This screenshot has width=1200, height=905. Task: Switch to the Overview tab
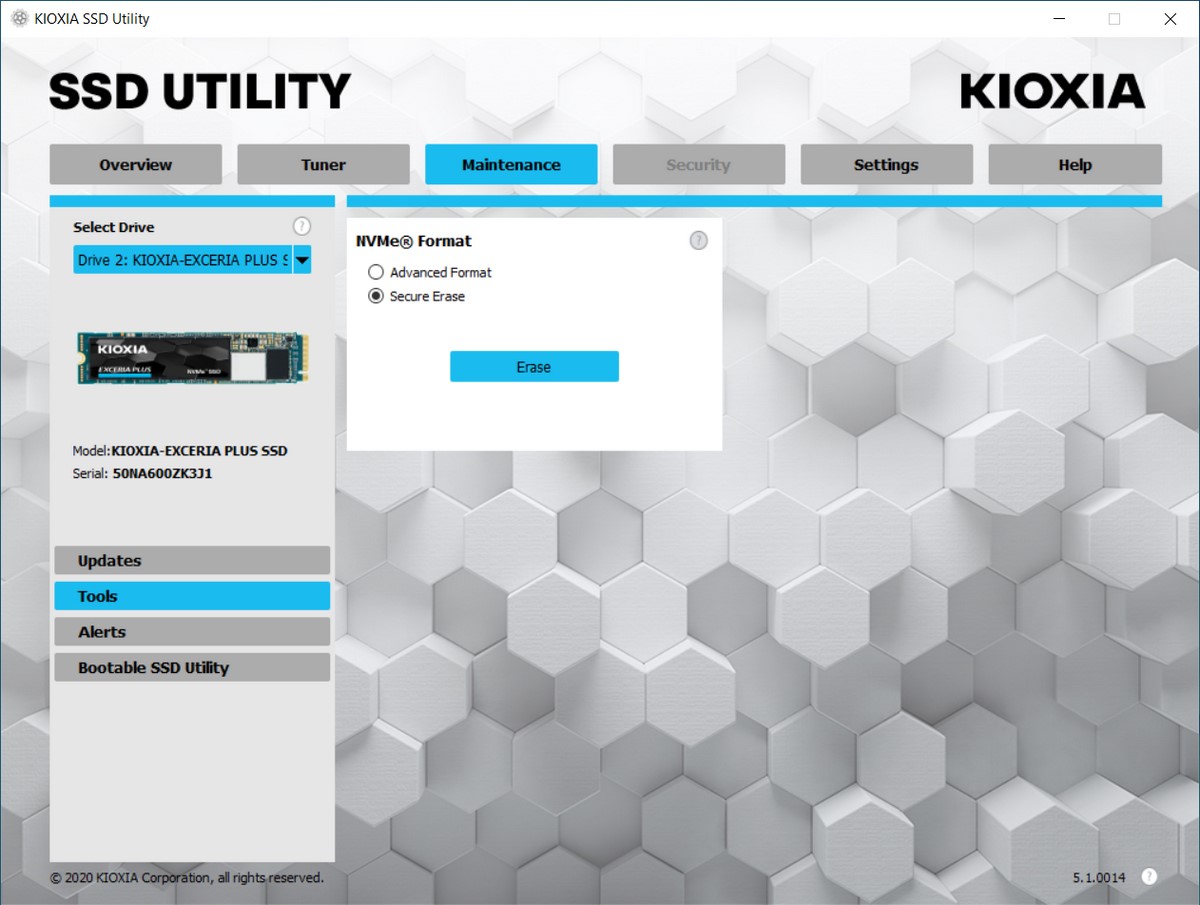pyautogui.click(x=136, y=165)
